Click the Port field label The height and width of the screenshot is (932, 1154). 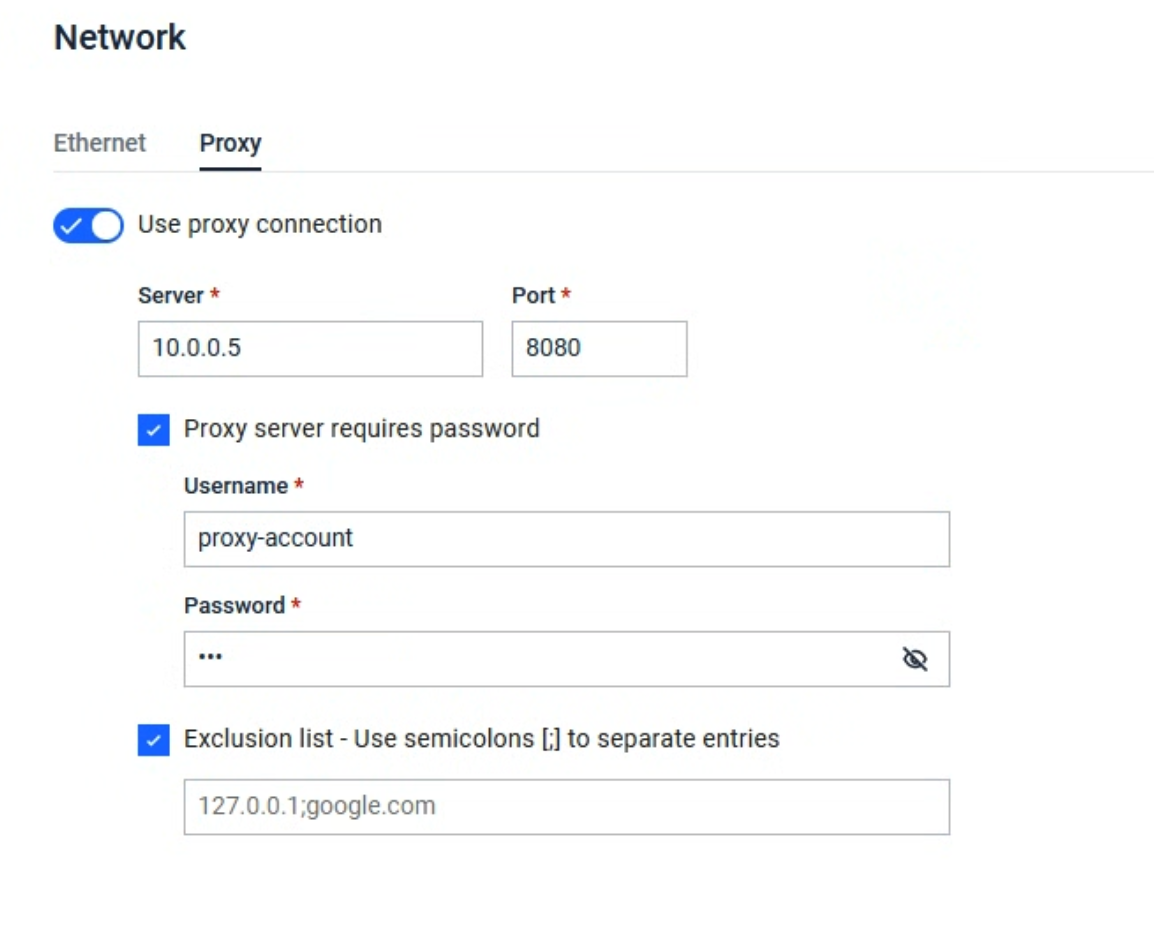pyautogui.click(x=534, y=295)
